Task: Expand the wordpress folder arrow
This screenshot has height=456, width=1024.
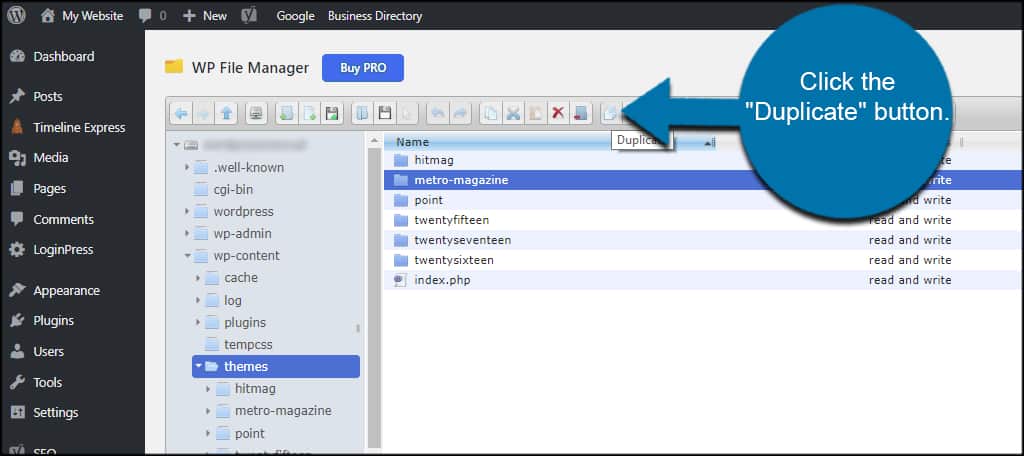Action: click(x=187, y=212)
